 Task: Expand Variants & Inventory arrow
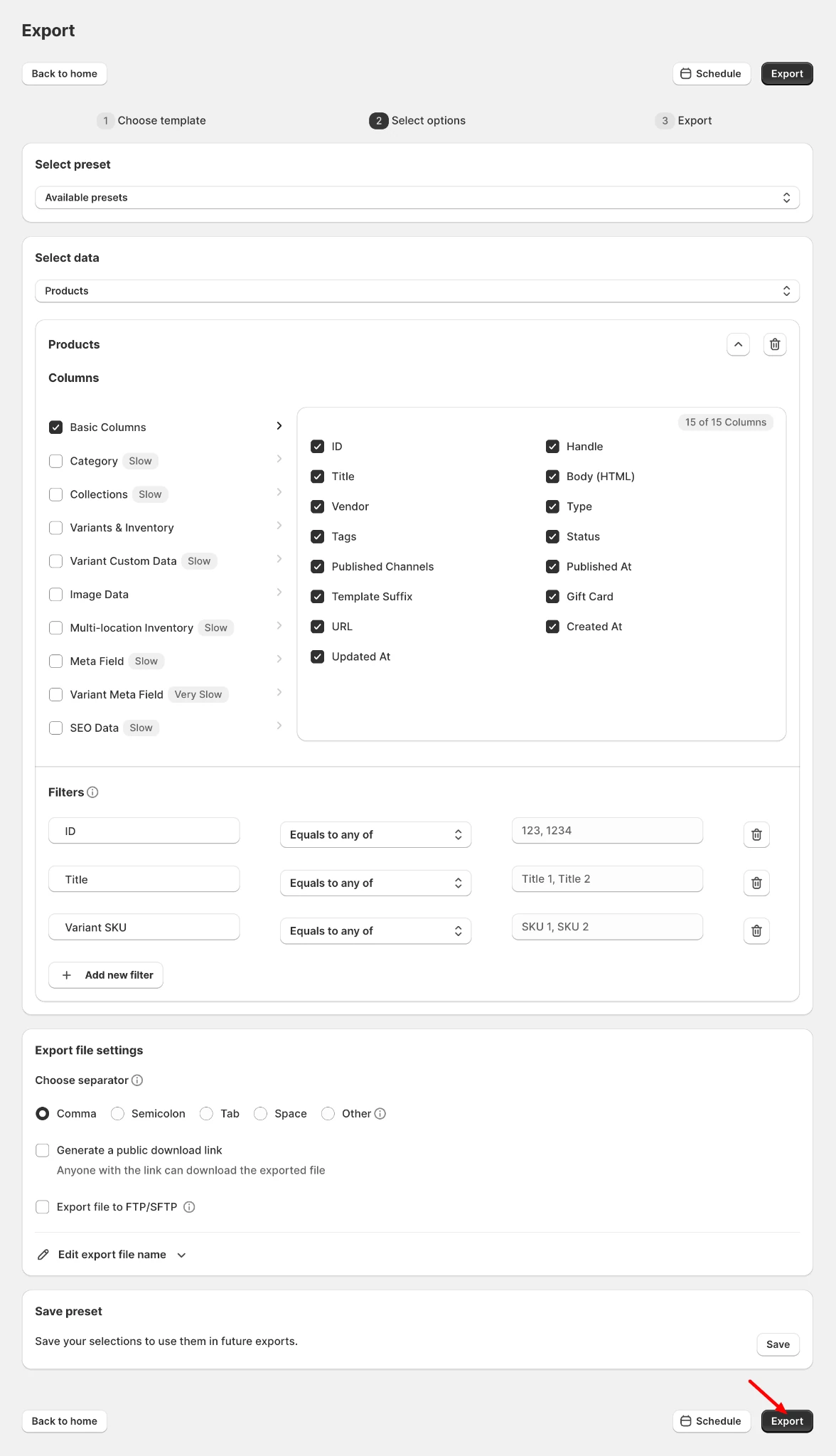(279, 526)
